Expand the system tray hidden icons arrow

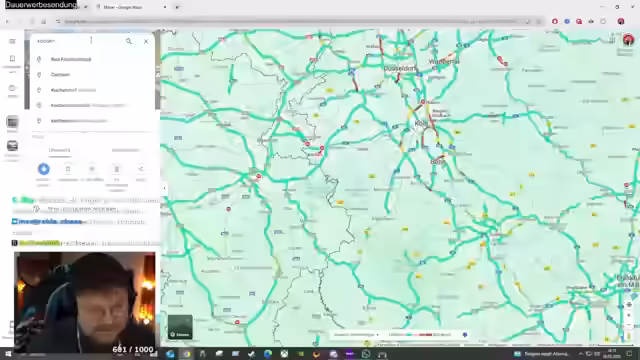[x=580, y=354]
